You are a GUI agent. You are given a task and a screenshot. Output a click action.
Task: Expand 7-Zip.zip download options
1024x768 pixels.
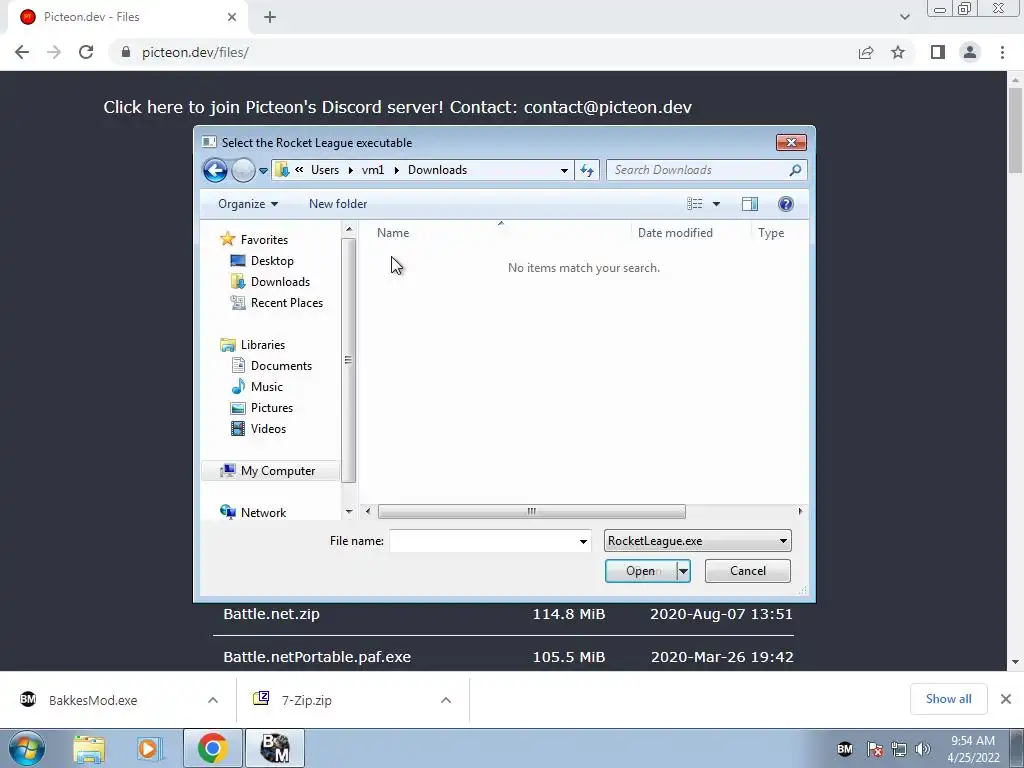coord(446,700)
